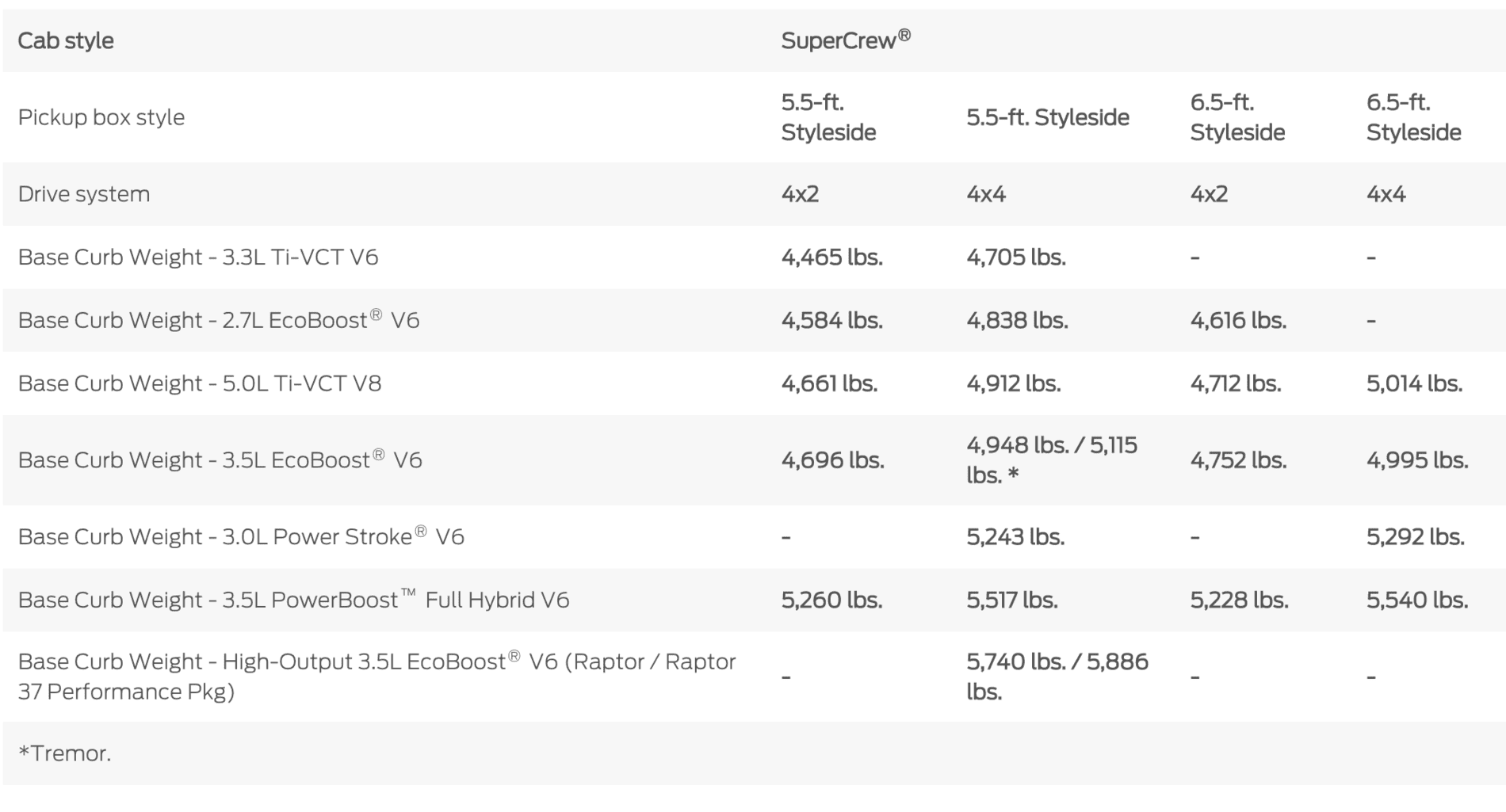Click the 3.0L Power Stroke V6 row label
Screen dimensions: 1506x812
pos(241,536)
